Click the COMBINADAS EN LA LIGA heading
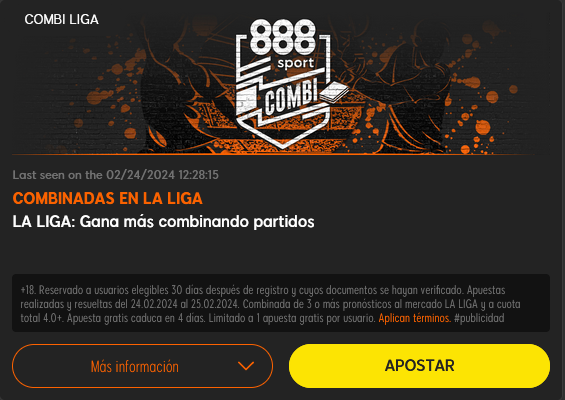The width and height of the screenshot is (565, 400). click(107, 199)
